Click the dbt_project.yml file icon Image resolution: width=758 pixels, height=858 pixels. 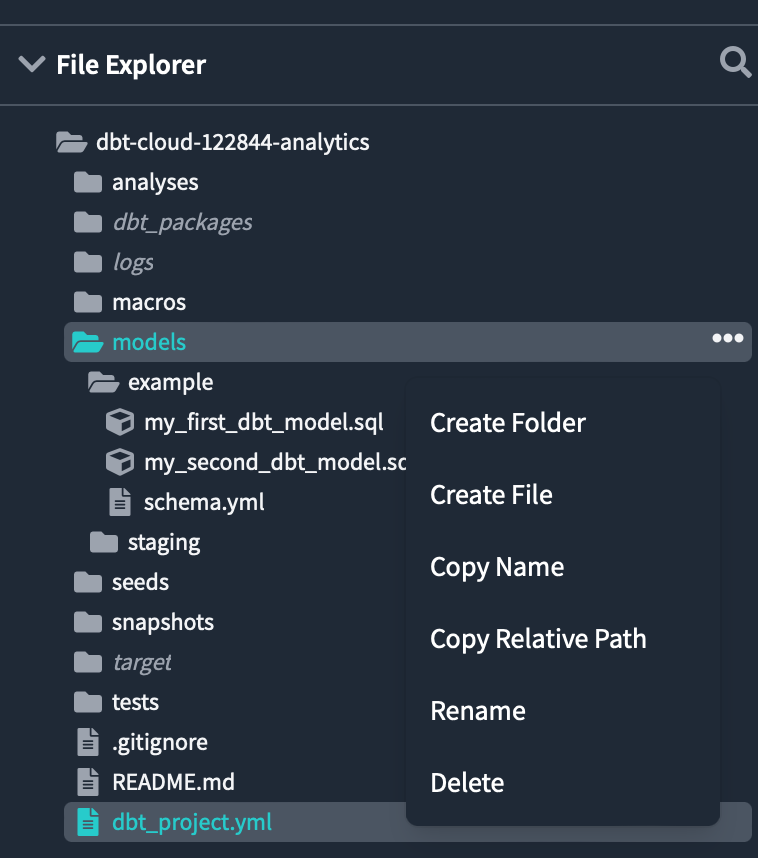pyautogui.click(x=89, y=823)
